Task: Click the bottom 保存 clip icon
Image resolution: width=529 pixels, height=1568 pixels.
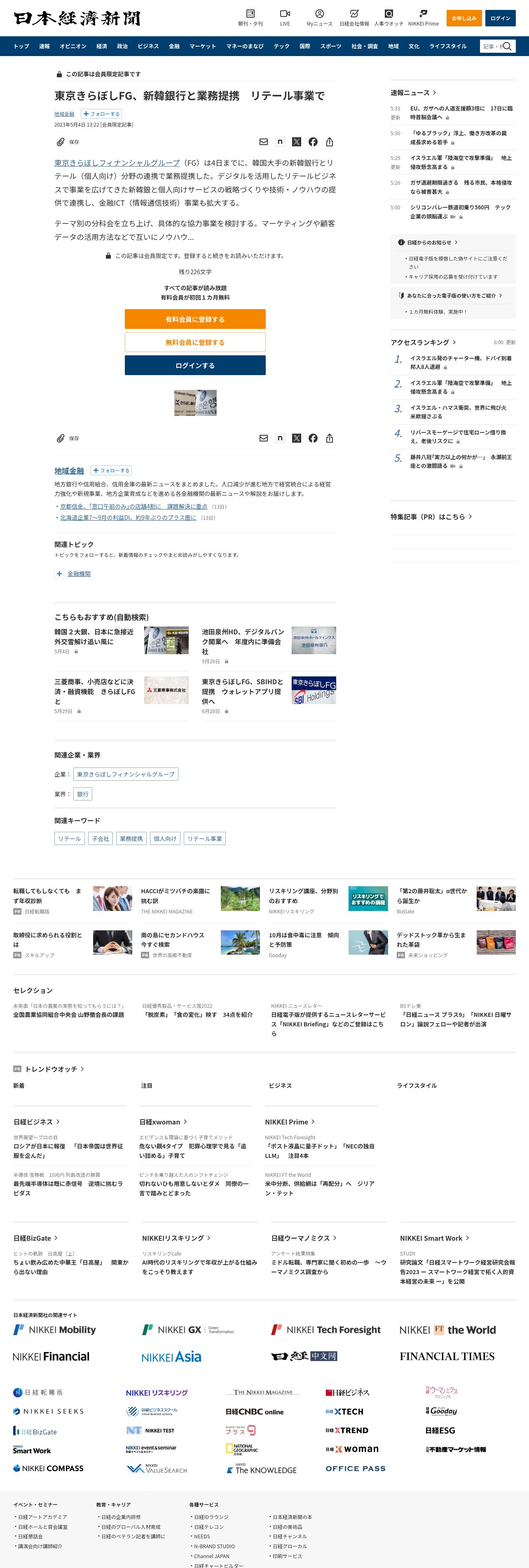Action: pos(60,438)
